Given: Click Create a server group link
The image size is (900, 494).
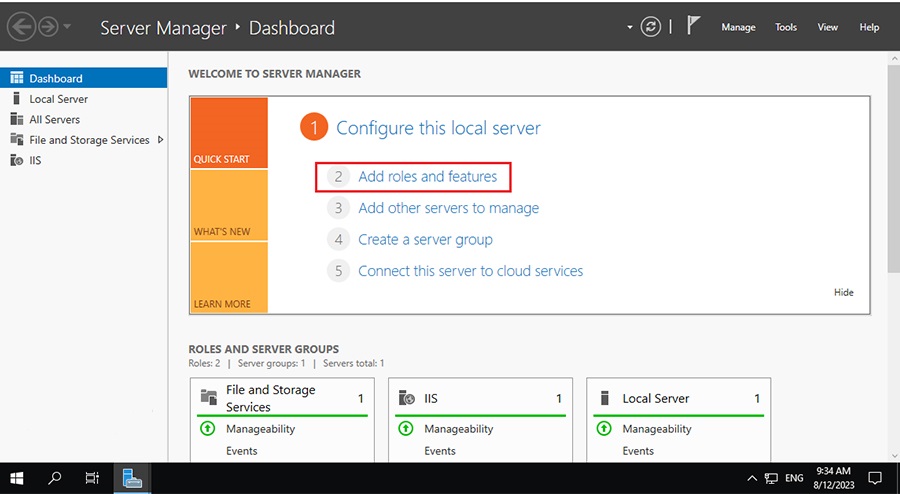Looking at the screenshot, I should click(425, 239).
